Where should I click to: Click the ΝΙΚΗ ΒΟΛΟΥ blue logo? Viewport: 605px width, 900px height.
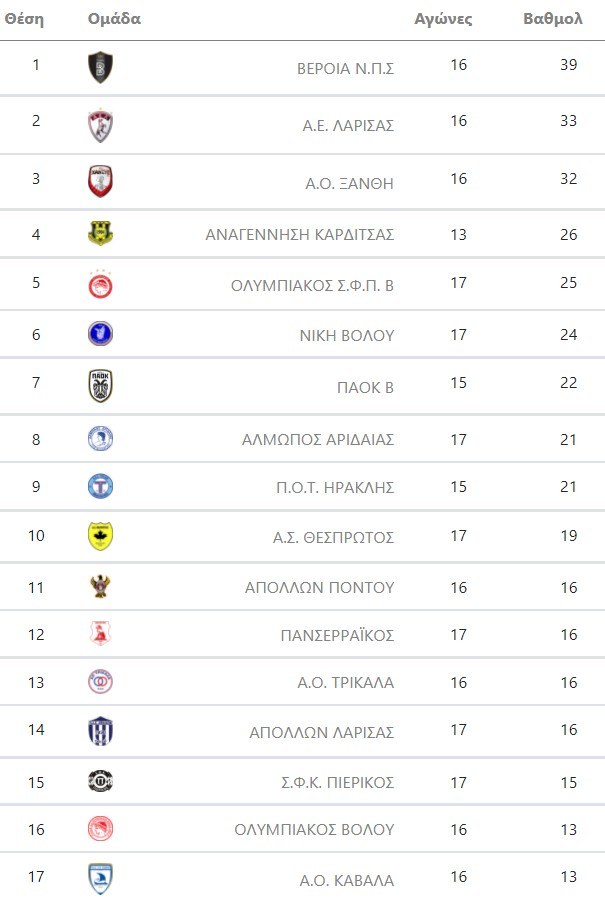tap(100, 334)
